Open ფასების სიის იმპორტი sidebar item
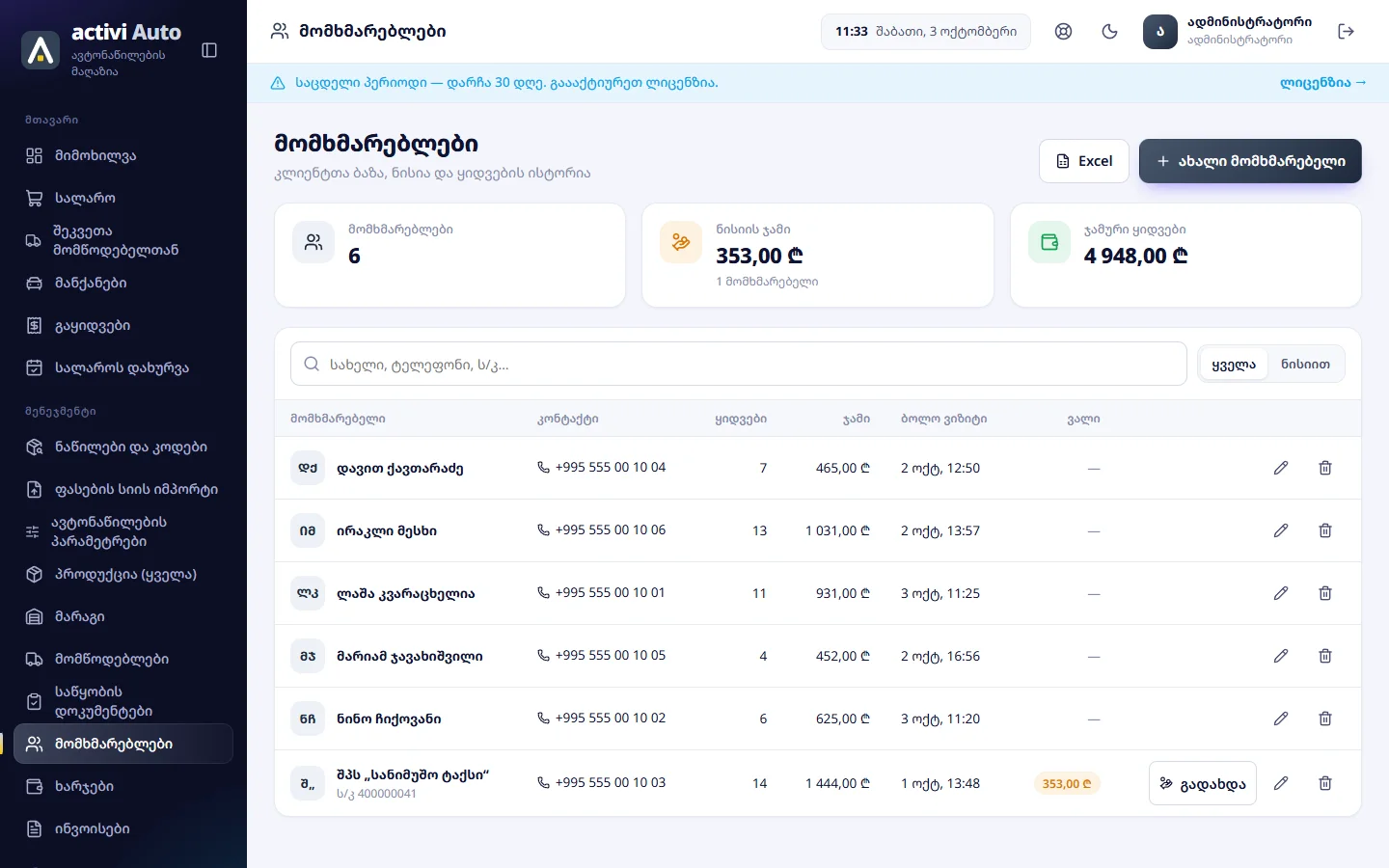This screenshot has width=1389, height=868. (x=123, y=490)
